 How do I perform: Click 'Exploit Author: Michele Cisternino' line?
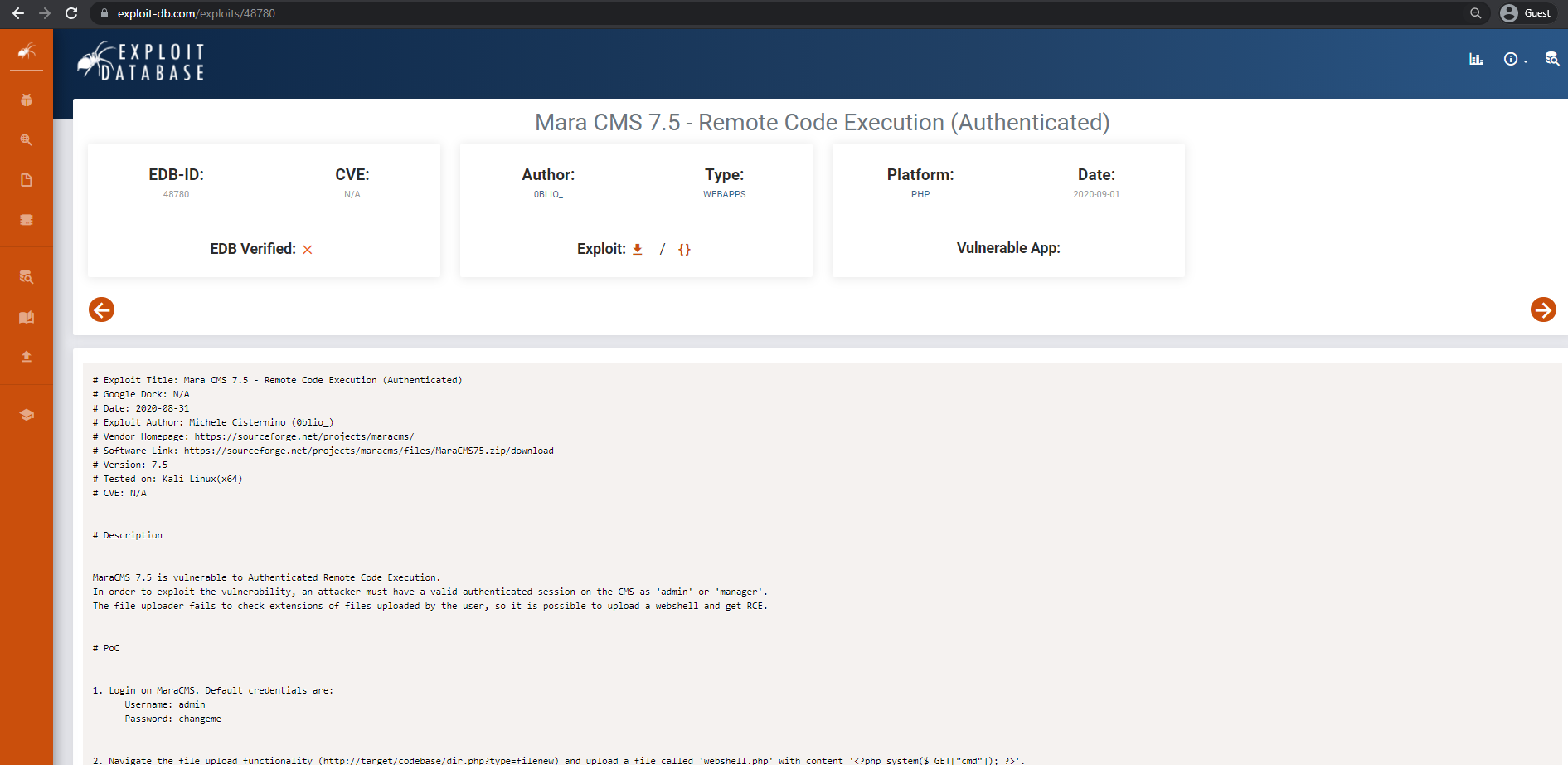click(x=213, y=422)
